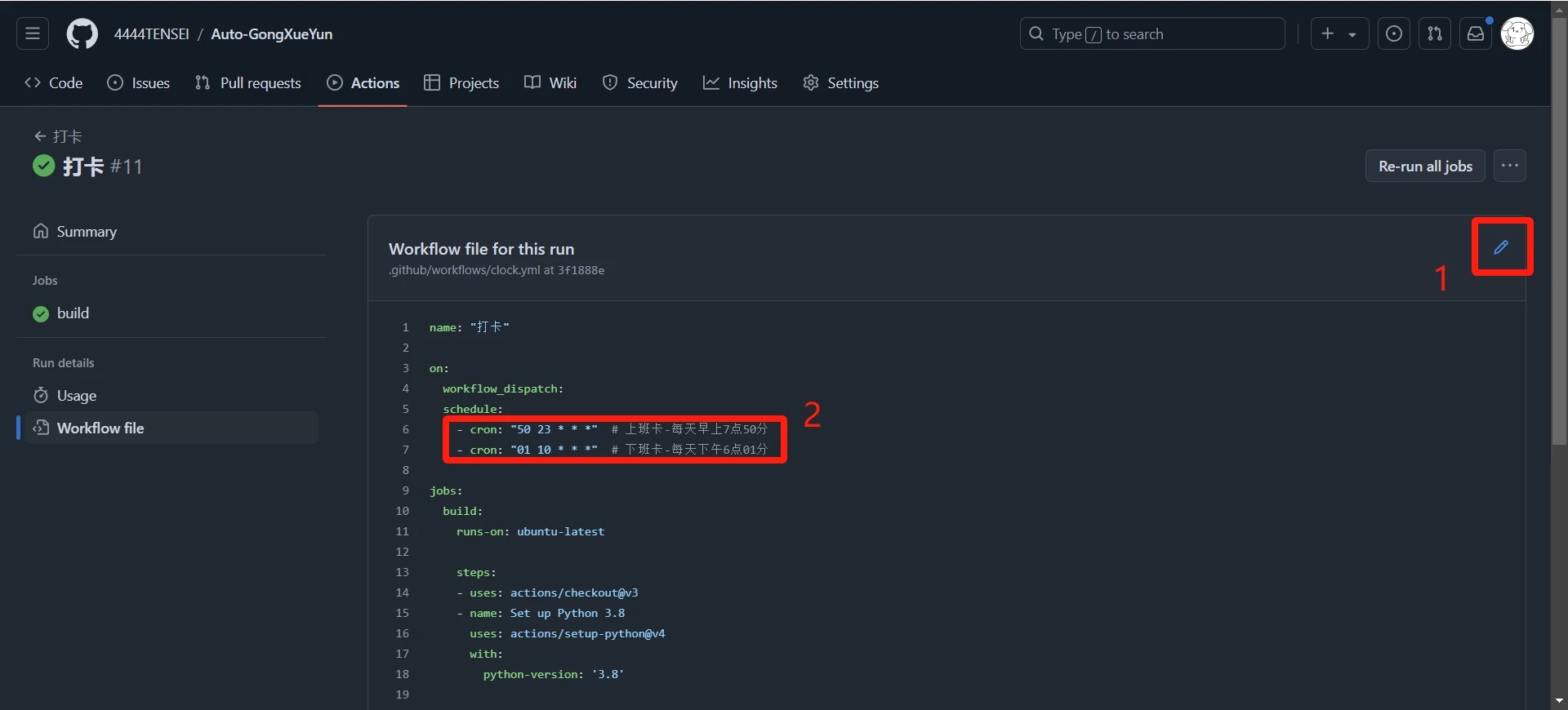
Task: Open the 4444TENSEI owner link
Action: (151, 34)
